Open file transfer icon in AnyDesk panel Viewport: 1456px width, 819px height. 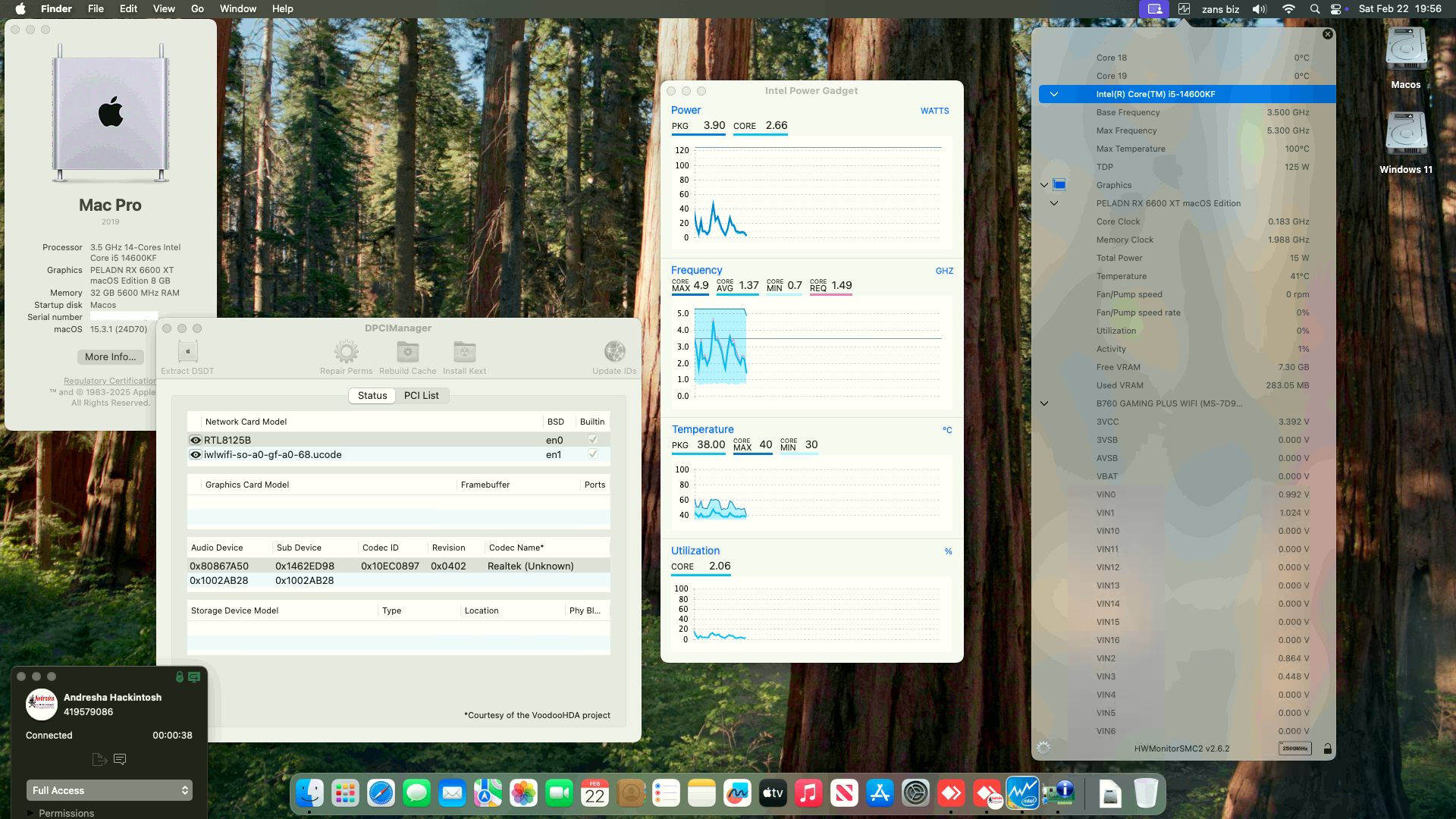pos(99,759)
